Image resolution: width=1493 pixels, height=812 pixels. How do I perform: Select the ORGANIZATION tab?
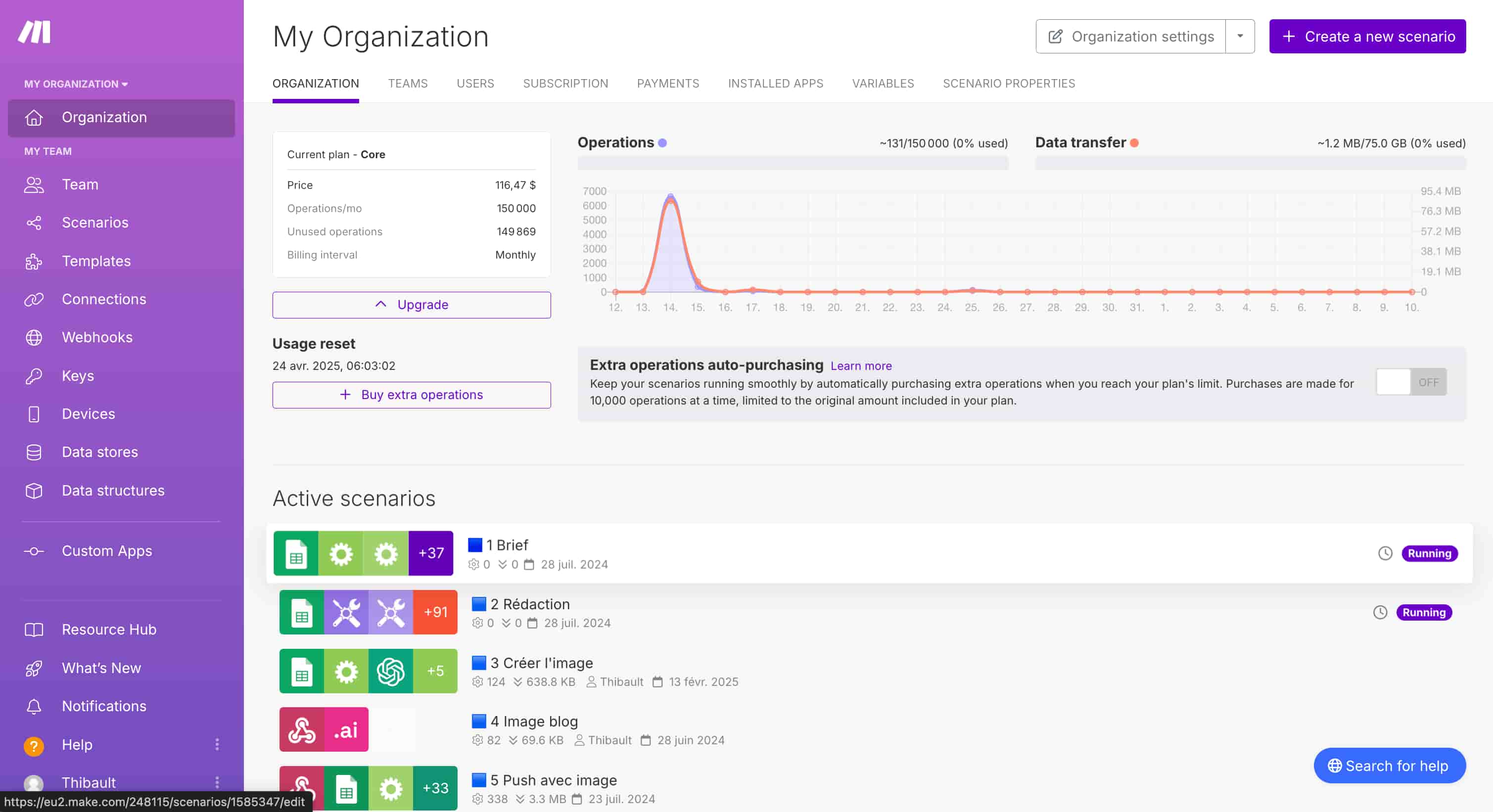click(315, 84)
